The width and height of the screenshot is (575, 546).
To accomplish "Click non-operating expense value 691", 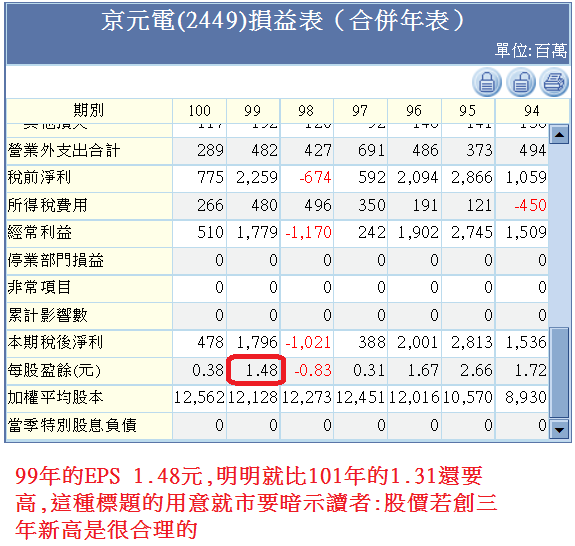I will coord(371,150).
